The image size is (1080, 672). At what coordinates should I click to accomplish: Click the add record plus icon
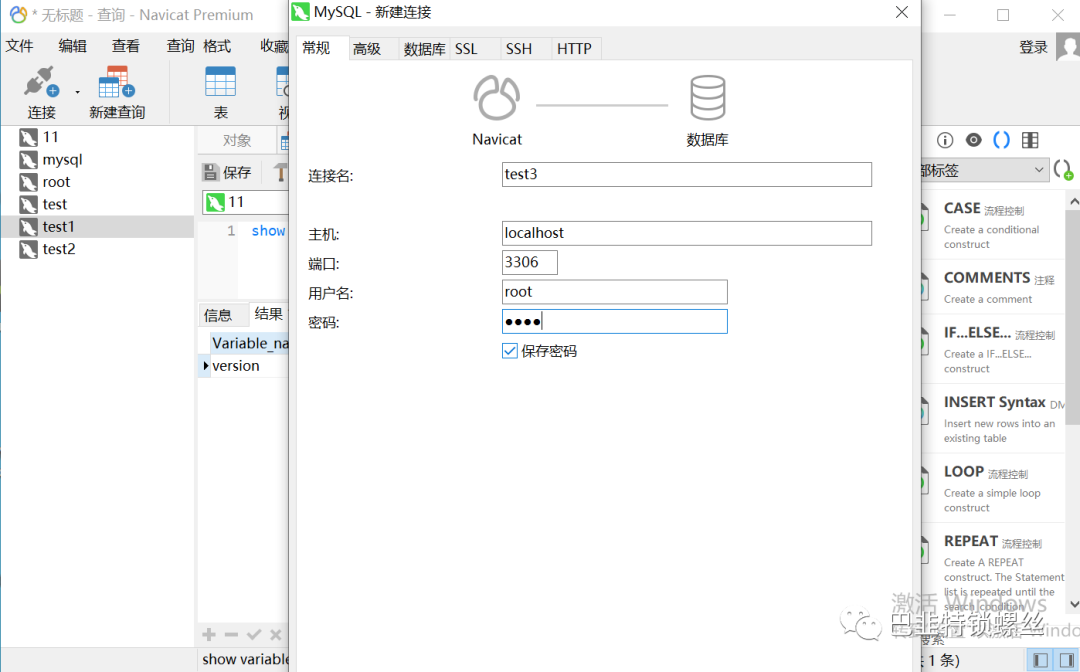(209, 635)
